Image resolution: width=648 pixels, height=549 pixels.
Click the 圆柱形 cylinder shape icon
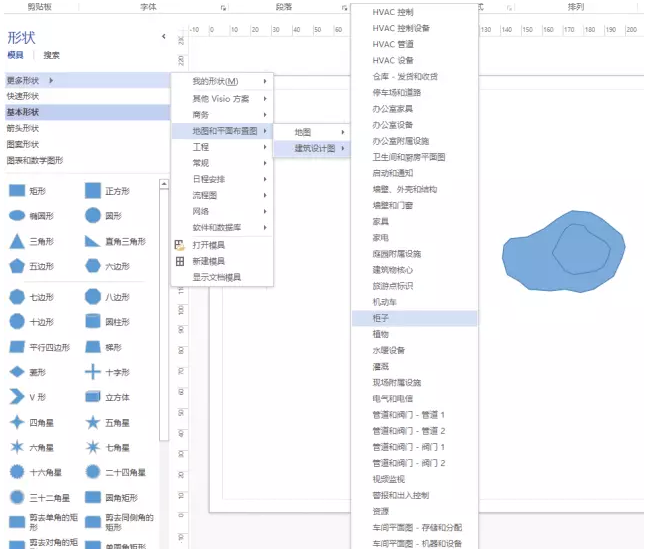click(92, 322)
